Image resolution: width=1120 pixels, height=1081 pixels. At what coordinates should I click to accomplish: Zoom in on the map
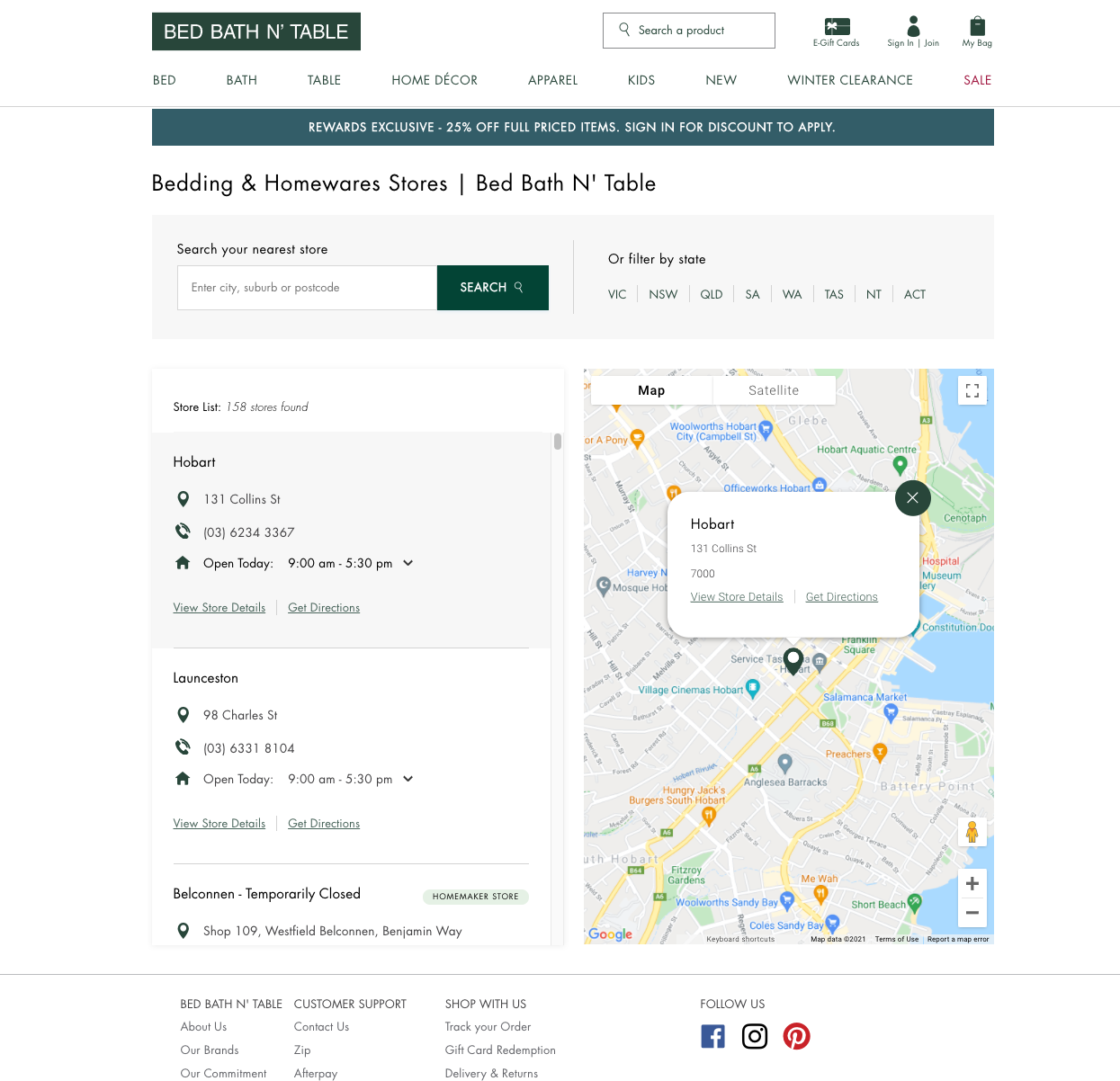(x=972, y=883)
